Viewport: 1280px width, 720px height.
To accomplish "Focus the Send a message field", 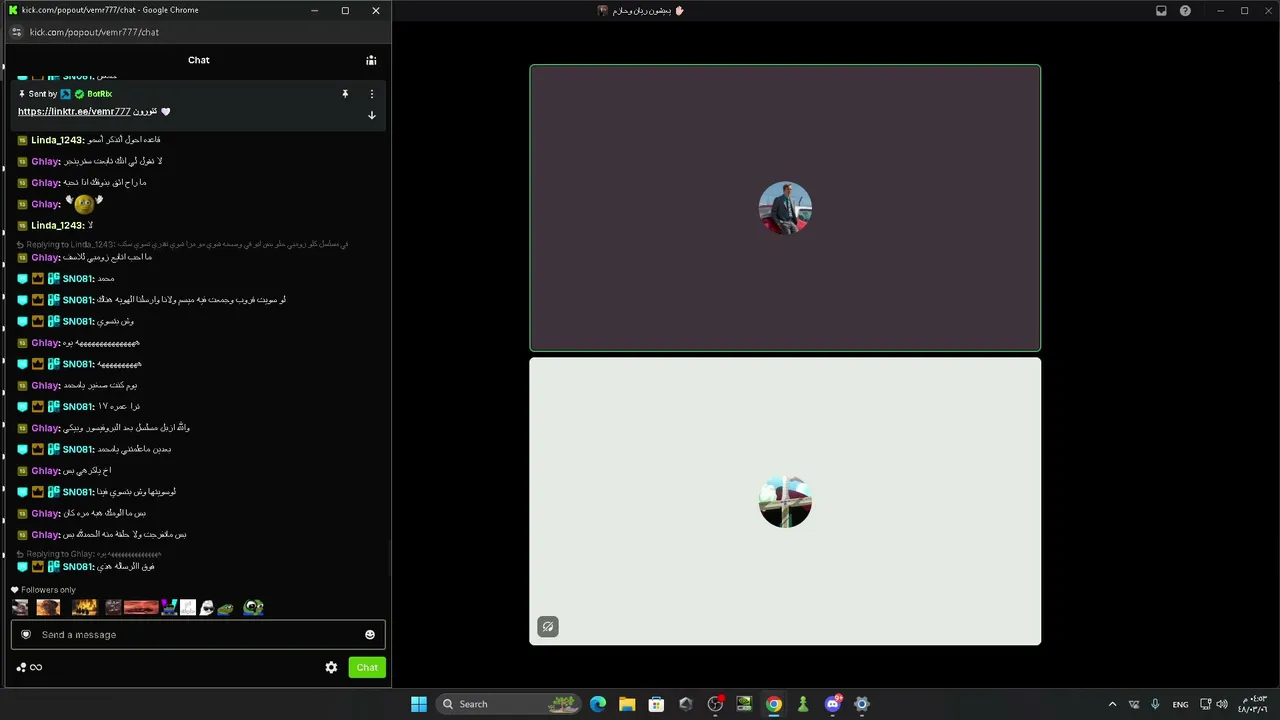I will 198,635.
